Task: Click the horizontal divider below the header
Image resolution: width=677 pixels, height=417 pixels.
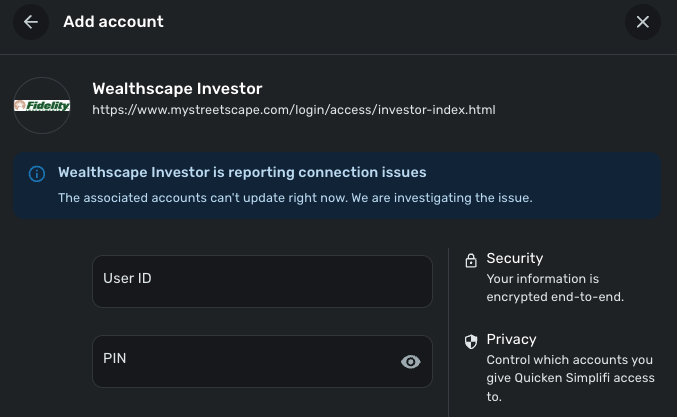Action: pyautogui.click(x=338, y=54)
